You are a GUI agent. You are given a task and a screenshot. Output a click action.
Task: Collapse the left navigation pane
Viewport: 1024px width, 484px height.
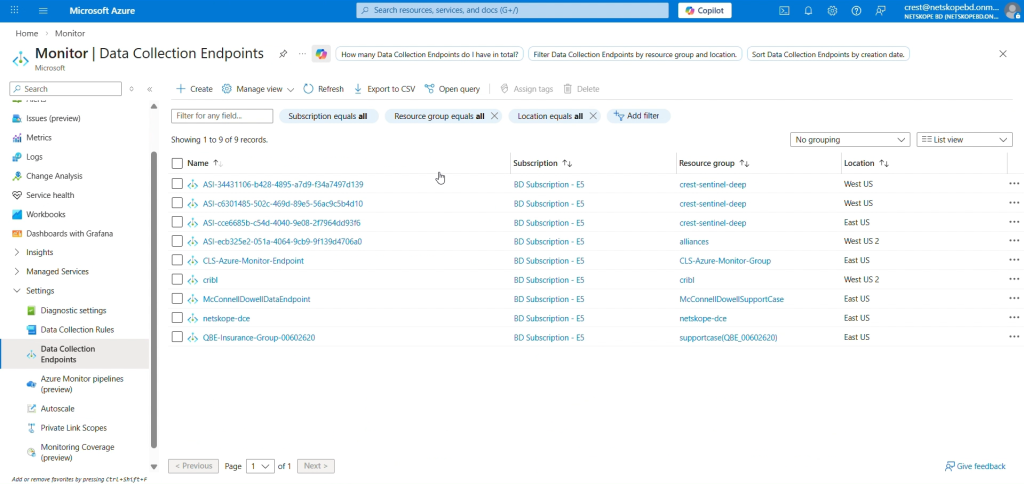tap(150, 89)
